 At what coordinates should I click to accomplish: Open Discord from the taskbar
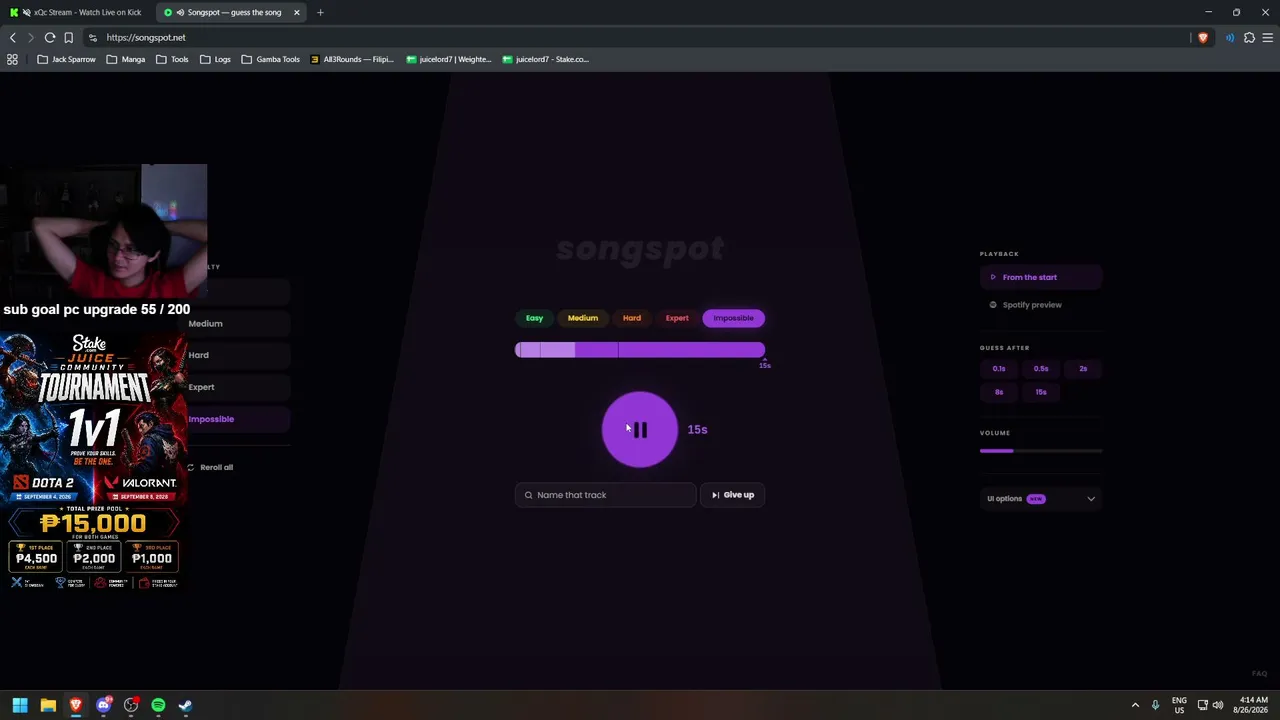(103, 706)
